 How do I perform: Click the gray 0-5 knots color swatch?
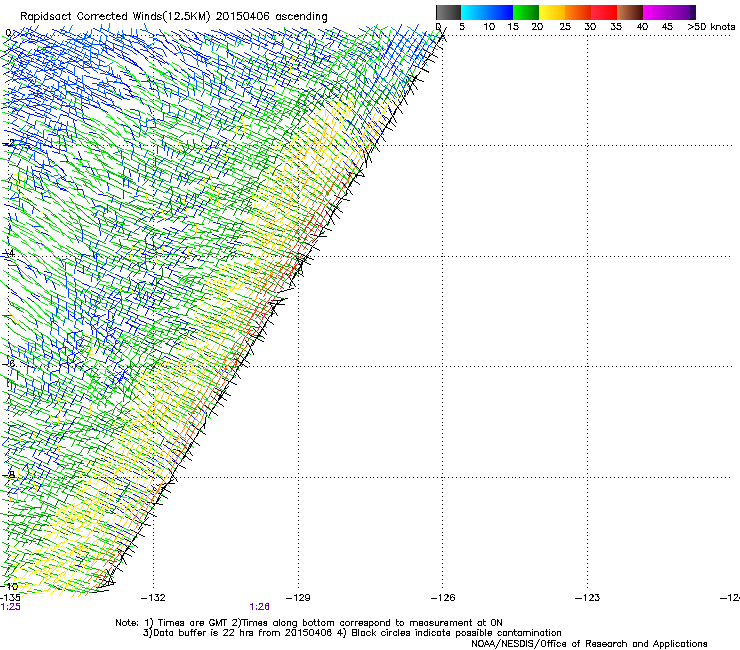[448, 12]
